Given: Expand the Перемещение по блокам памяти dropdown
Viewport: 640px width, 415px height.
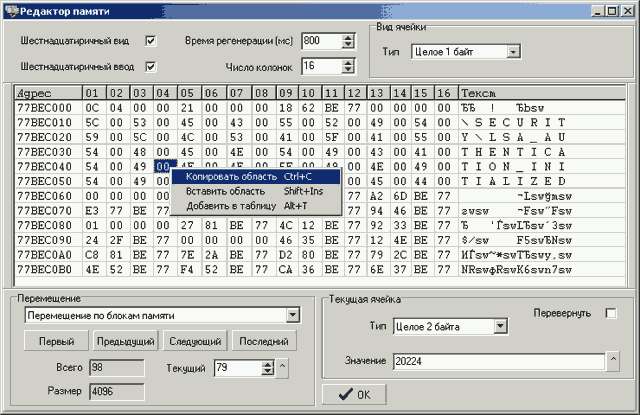Looking at the screenshot, I should (x=292, y=316).
